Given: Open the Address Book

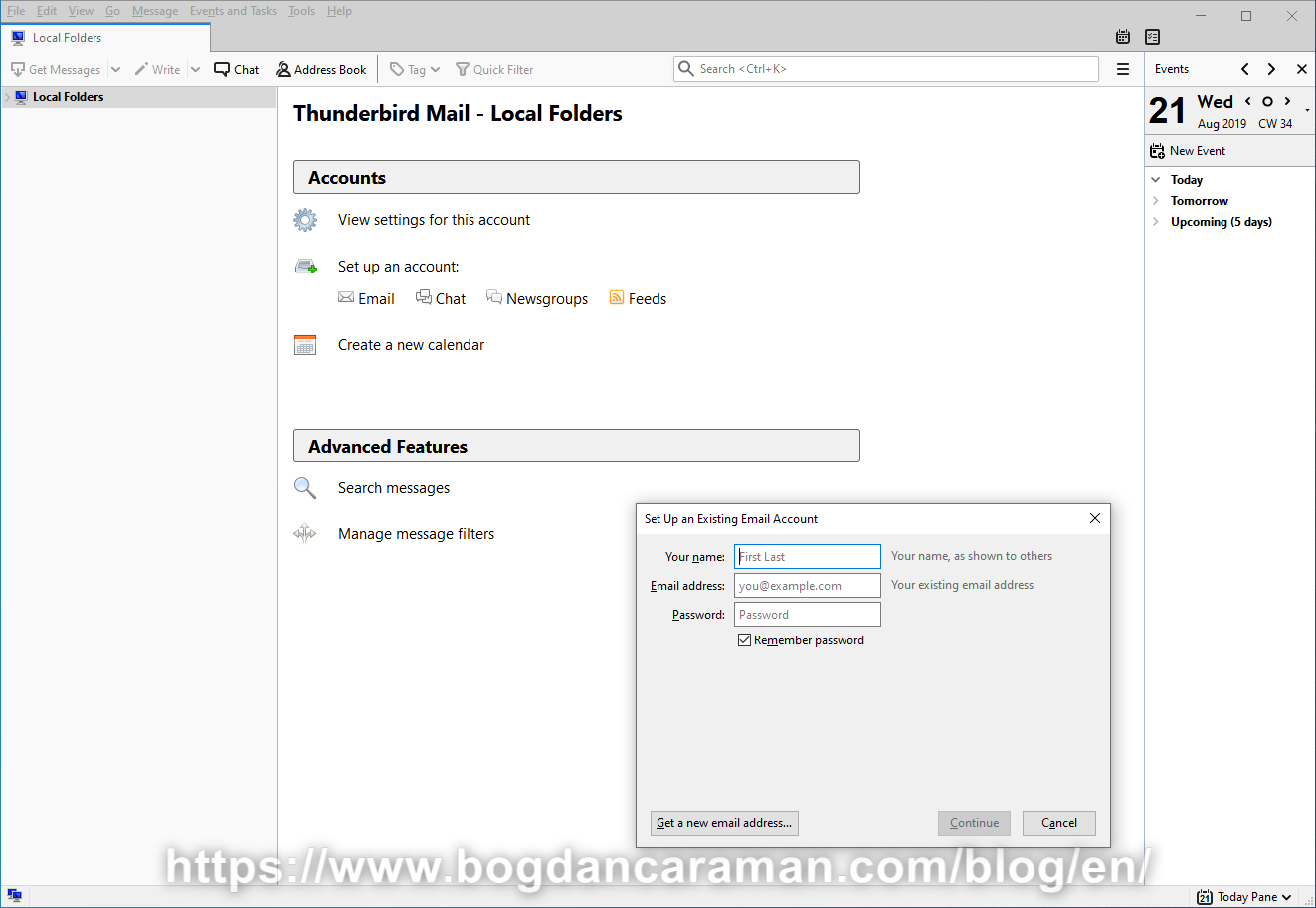Looking at the screenshot, I should click(x=320, y=70).
